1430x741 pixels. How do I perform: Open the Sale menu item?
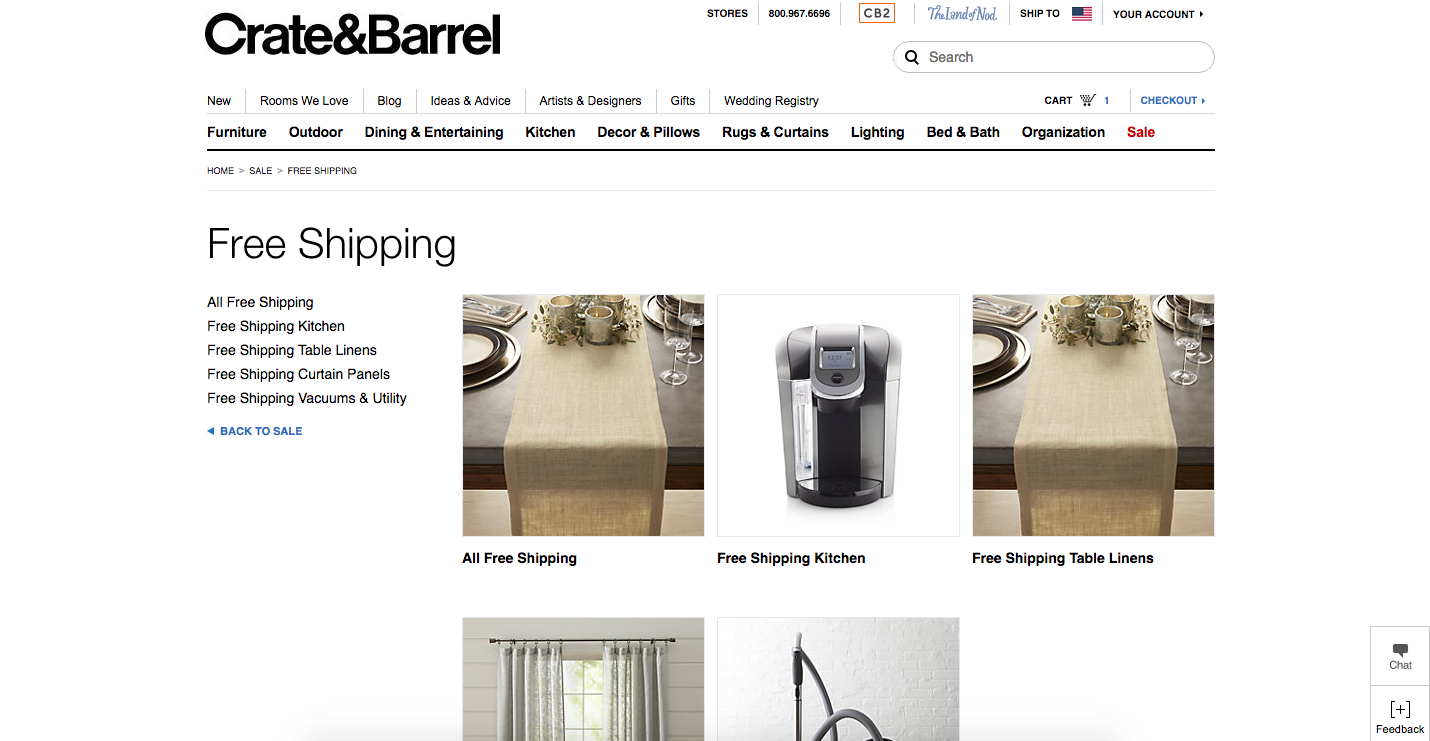tap(1141, 132)
